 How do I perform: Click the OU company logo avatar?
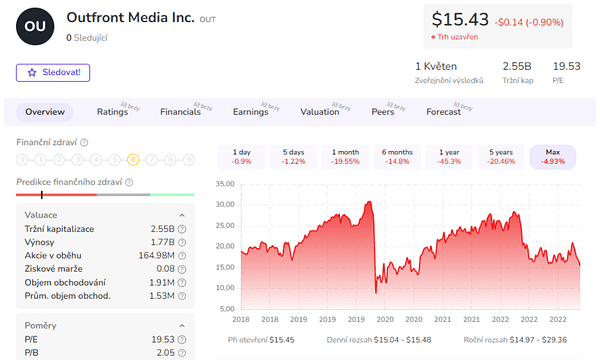pos(35,26)
